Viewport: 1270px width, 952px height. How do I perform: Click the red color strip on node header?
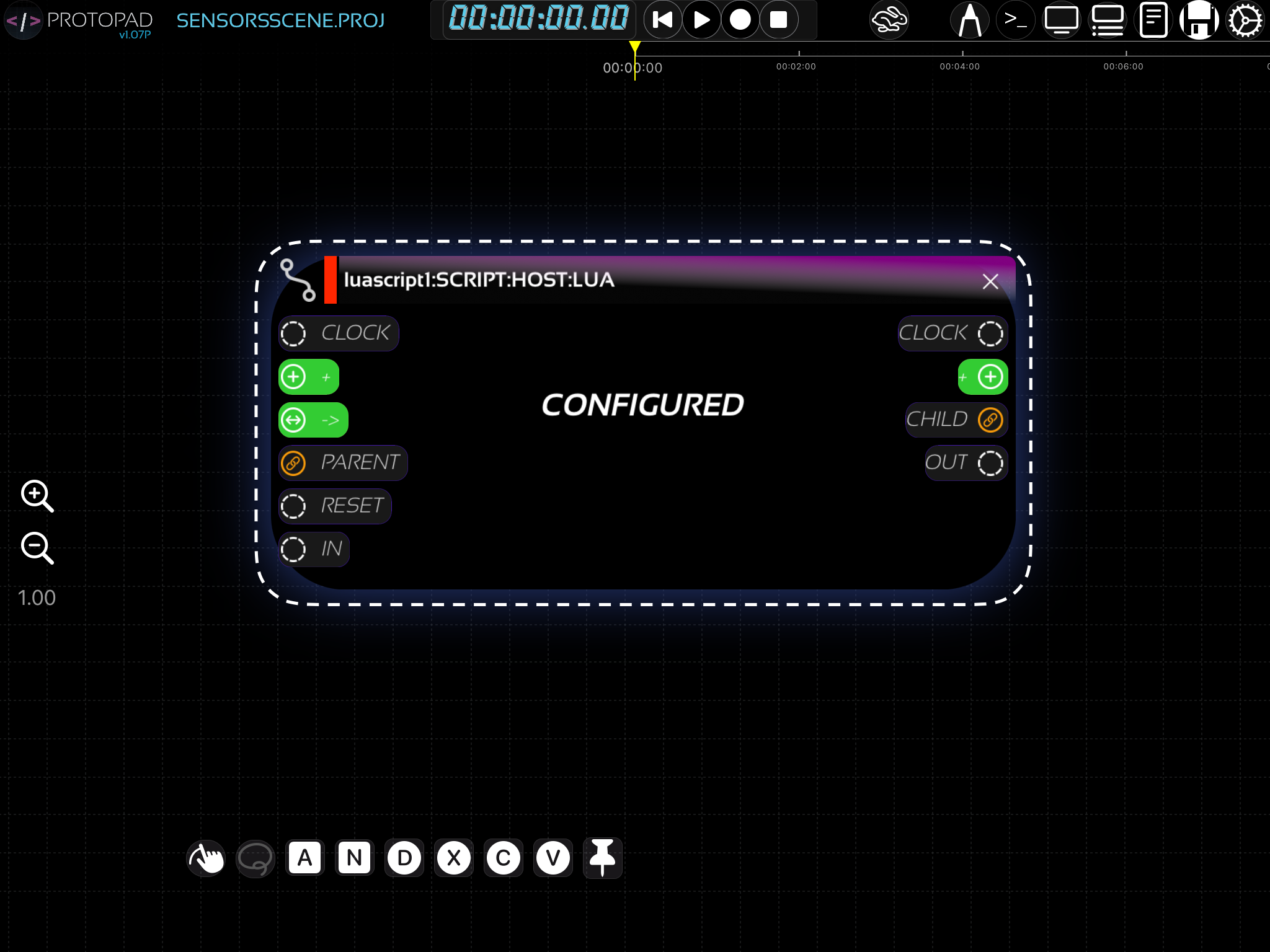pyautogui.click(x=331, y=280)
